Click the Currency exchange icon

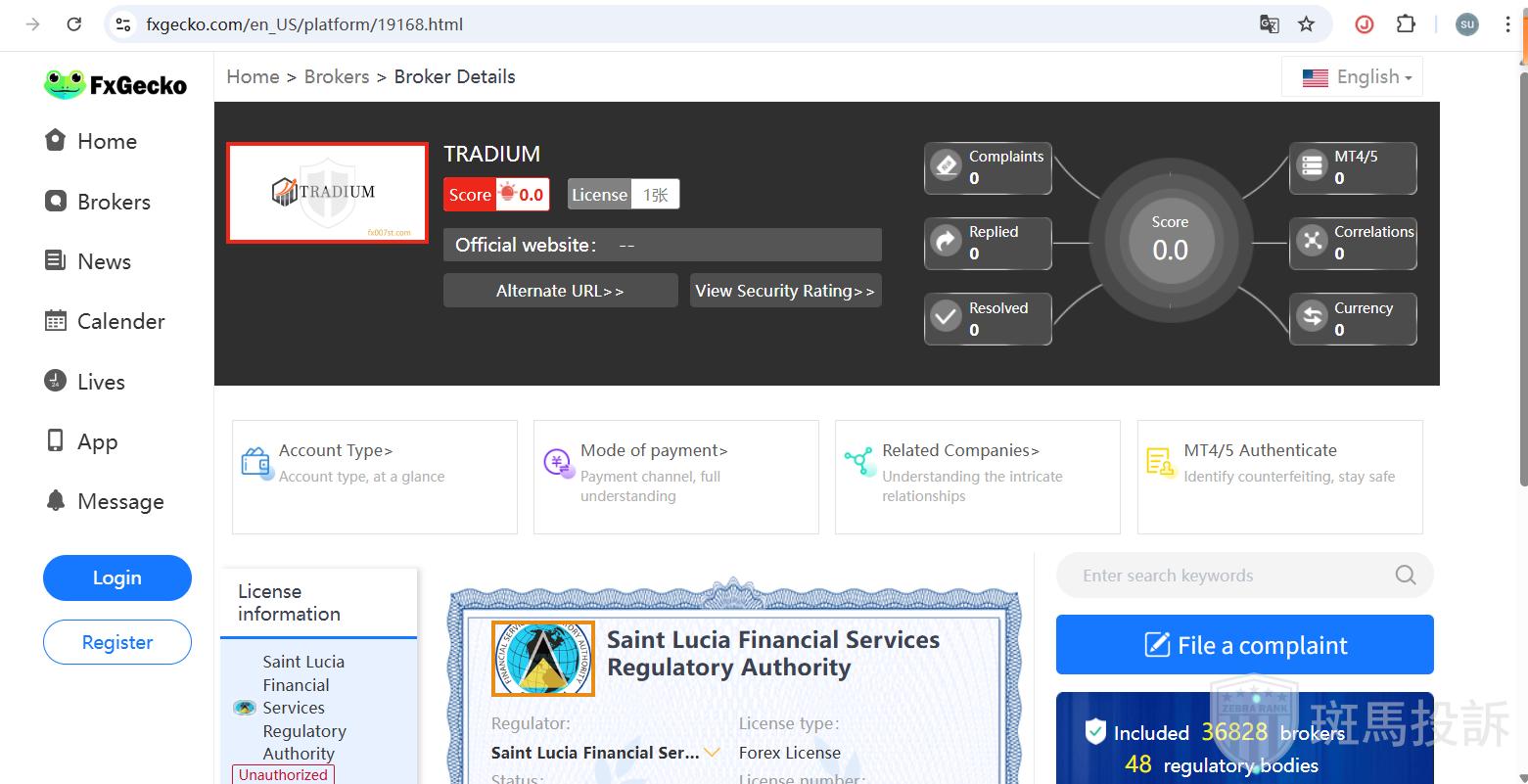[1312, 318]
